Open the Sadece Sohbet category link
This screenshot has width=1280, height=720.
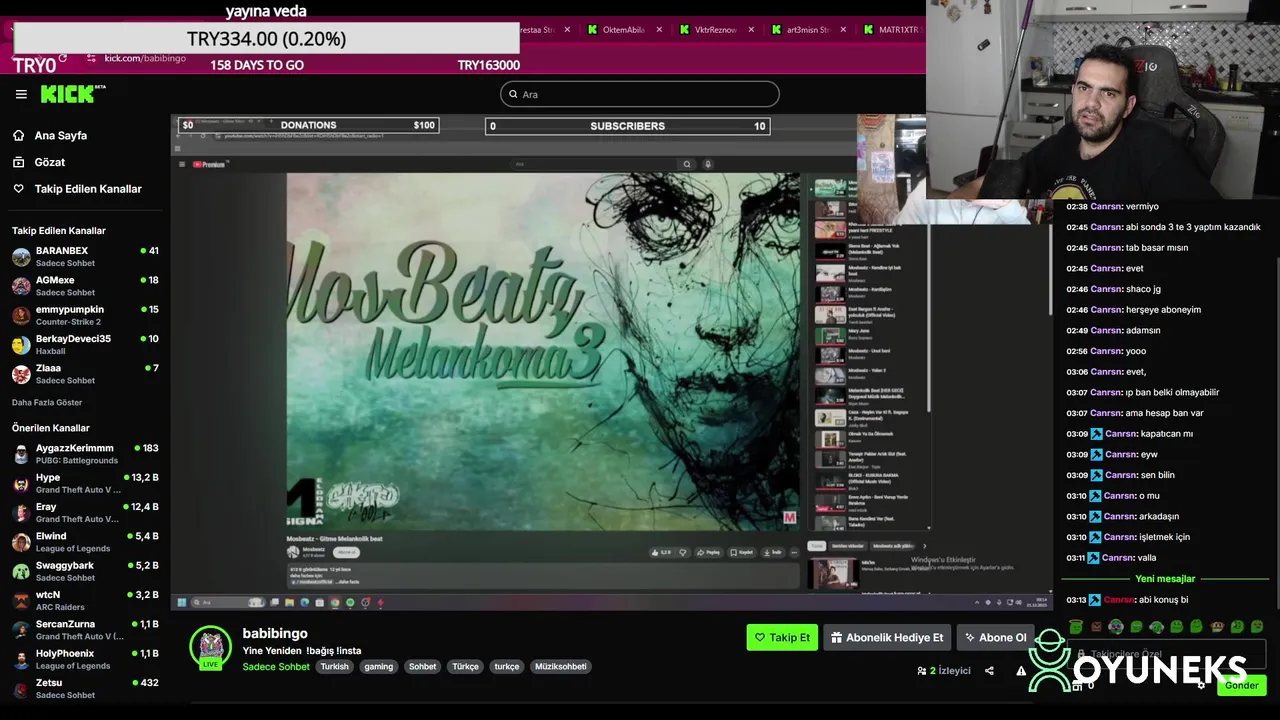(276, 667)
